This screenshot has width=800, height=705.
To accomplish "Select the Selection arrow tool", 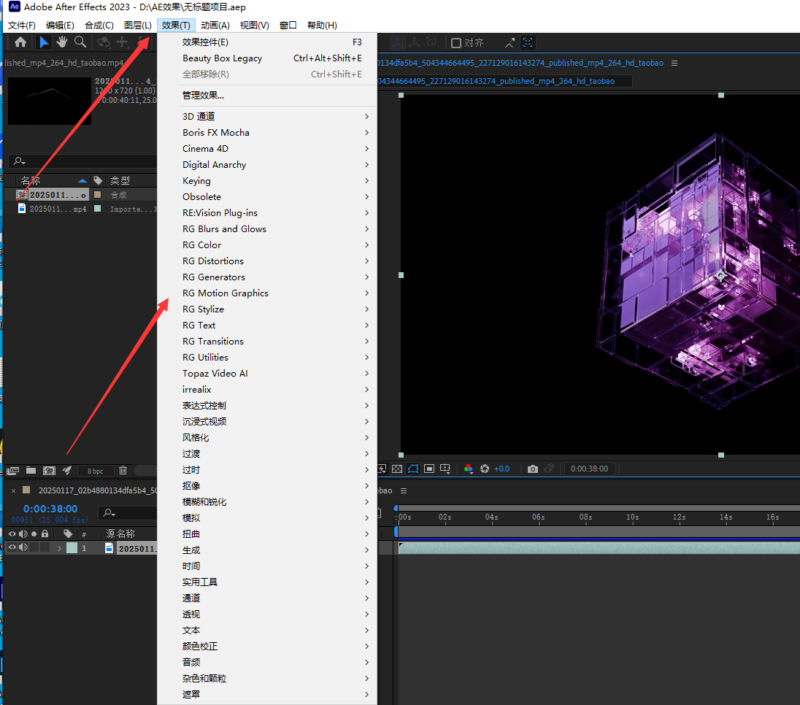I will pos(43,42).
